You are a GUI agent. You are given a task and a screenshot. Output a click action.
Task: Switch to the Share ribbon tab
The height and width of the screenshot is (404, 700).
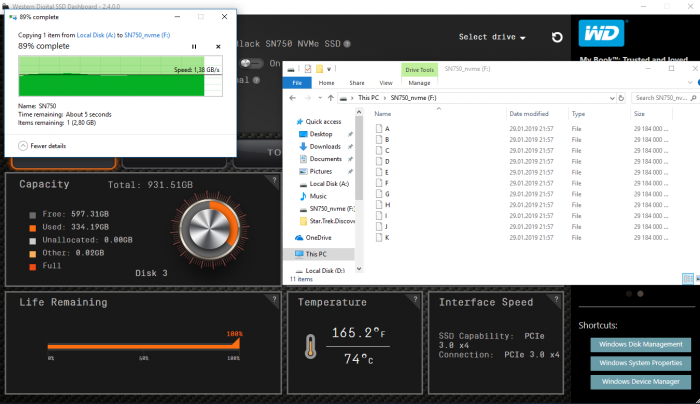click(357, 83)
